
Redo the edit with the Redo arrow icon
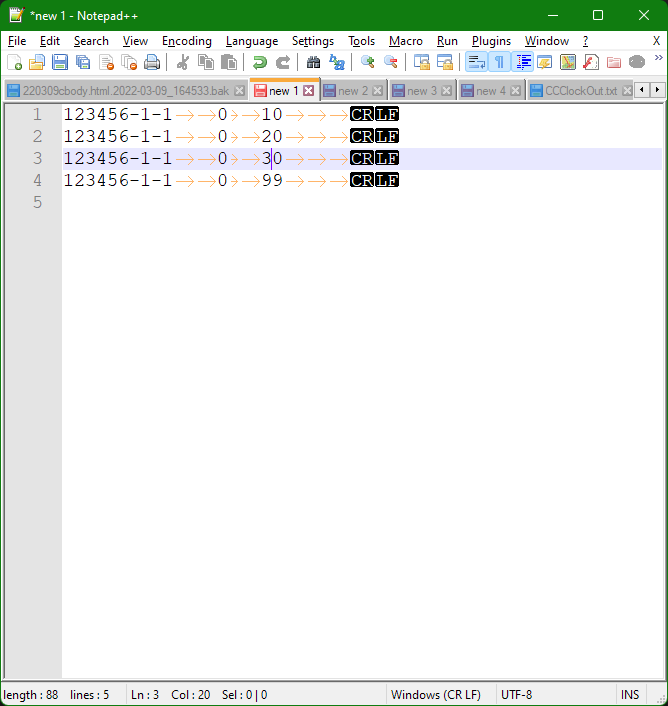pos(283,63)
